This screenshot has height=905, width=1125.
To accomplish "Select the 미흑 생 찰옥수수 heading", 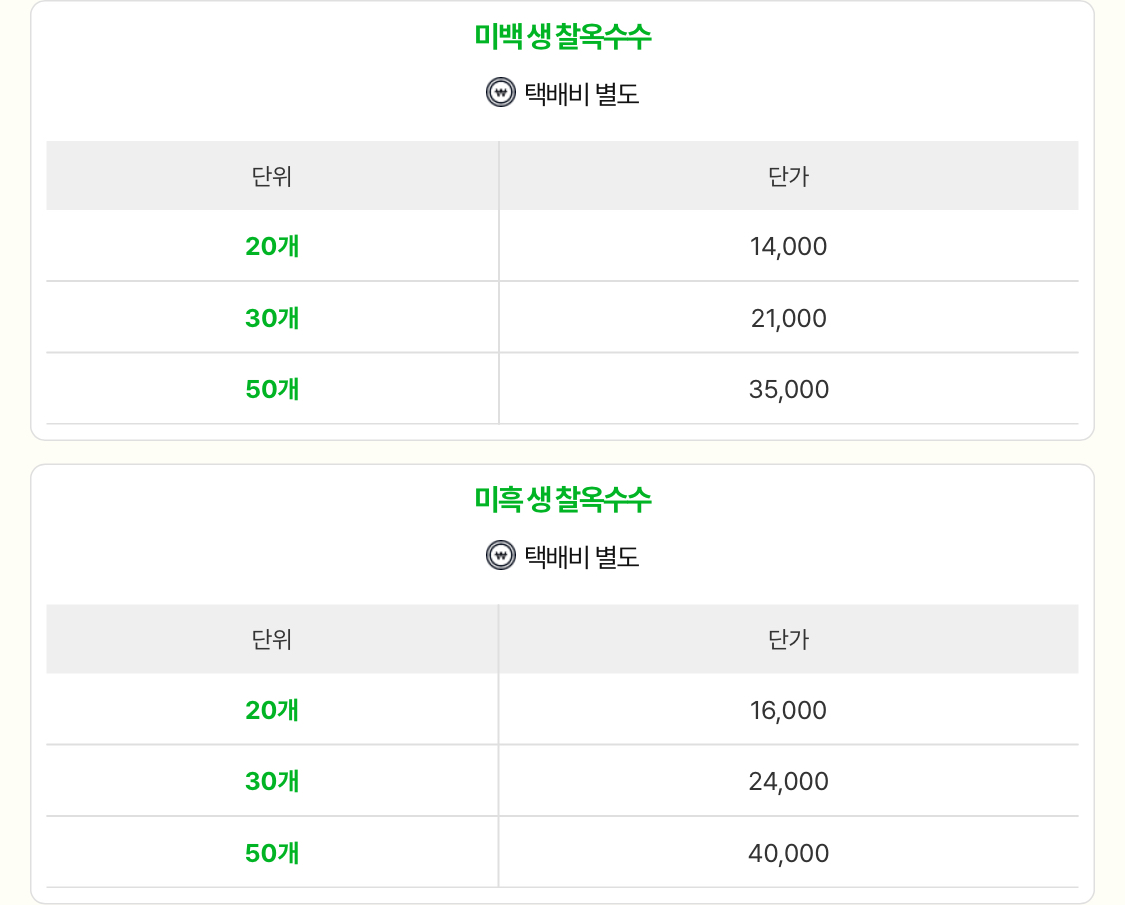I will 562,499.
